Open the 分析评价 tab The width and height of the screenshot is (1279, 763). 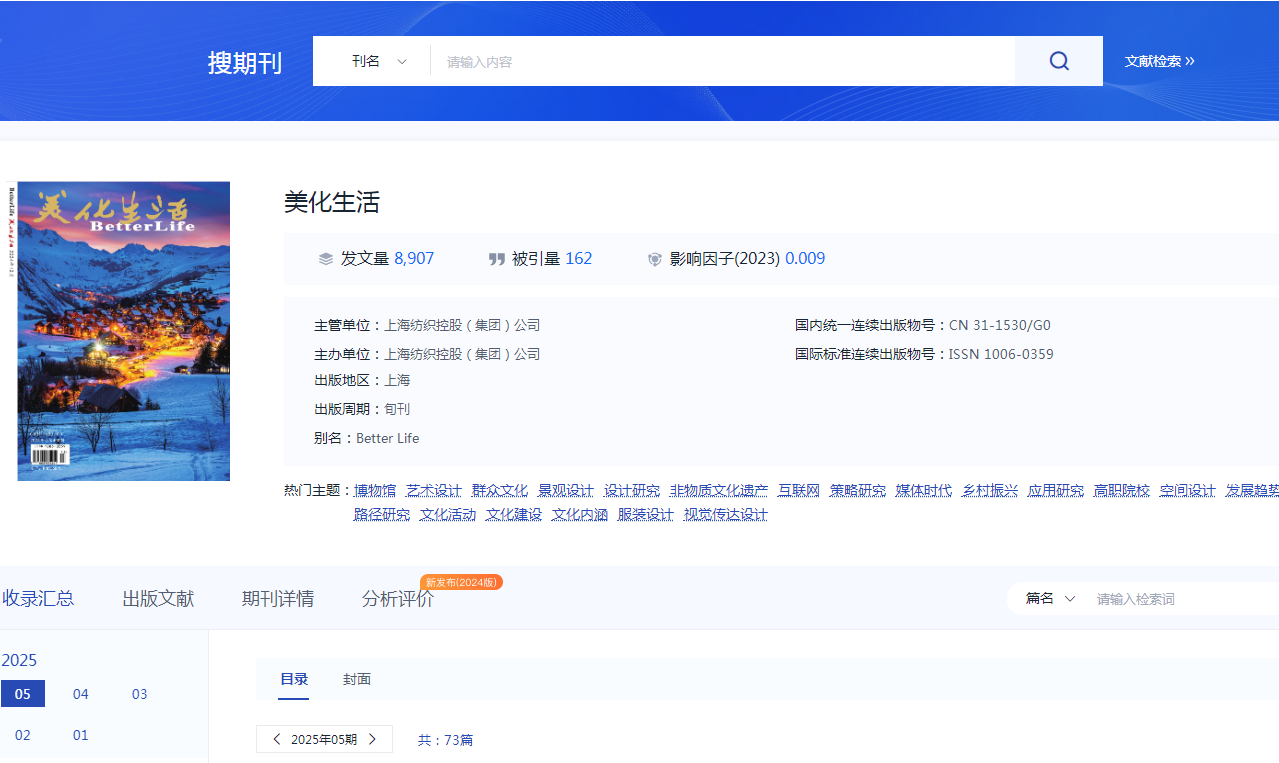pos(398,598)
